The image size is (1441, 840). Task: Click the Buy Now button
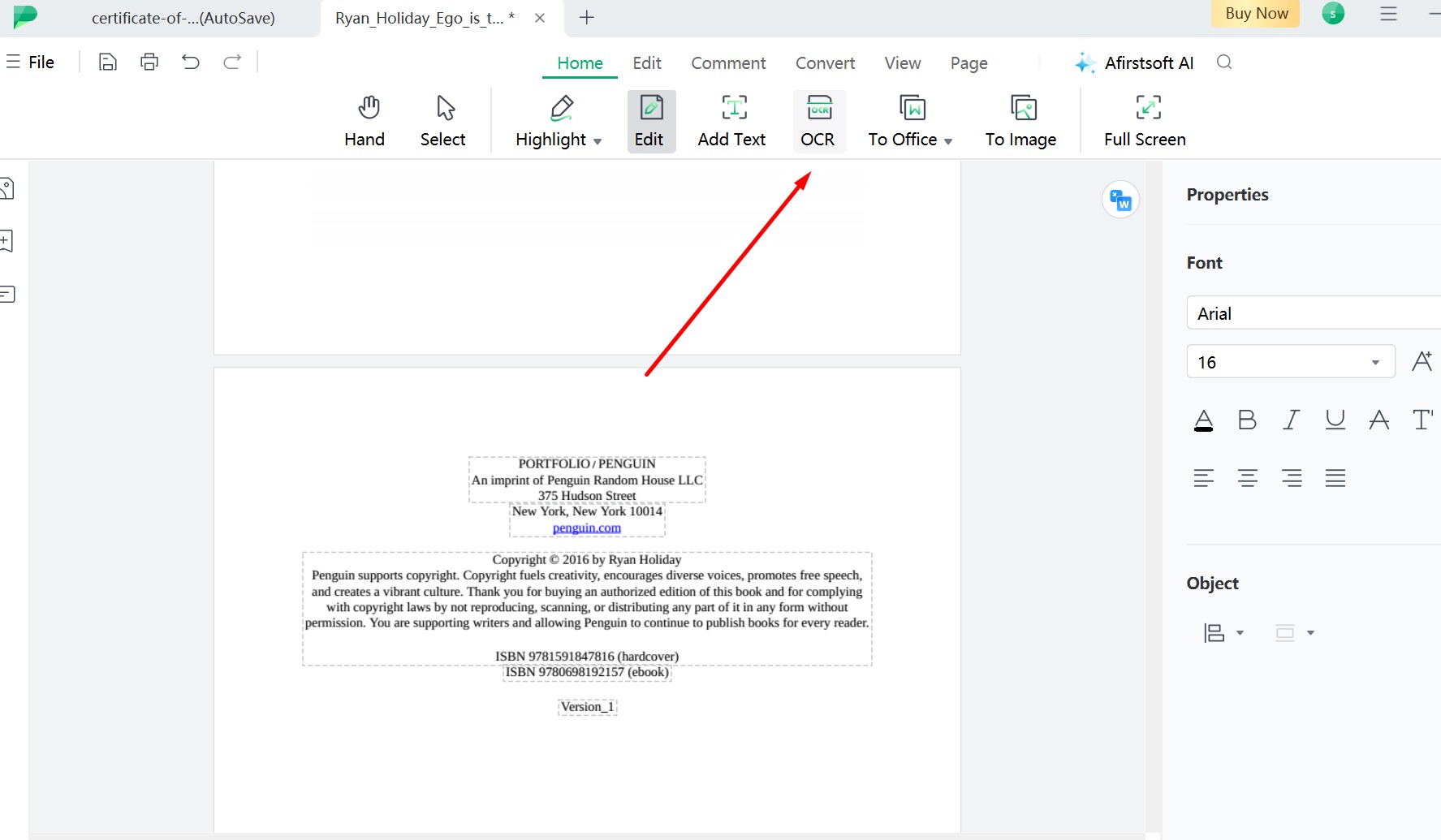[1256, 14]
